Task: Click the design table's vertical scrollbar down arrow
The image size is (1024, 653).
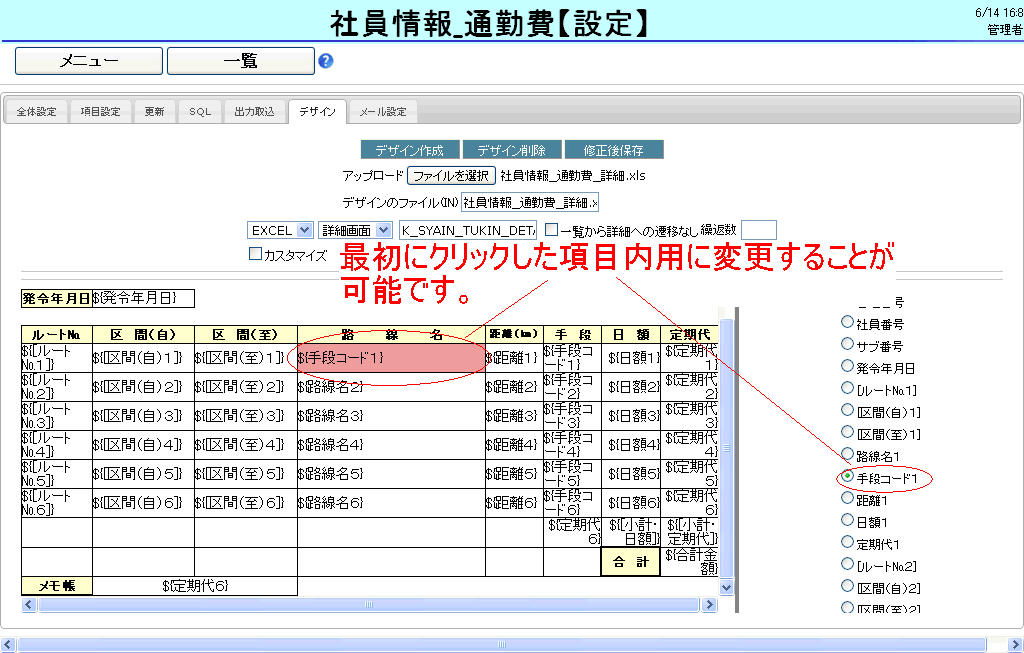Action: click(726, 588)
